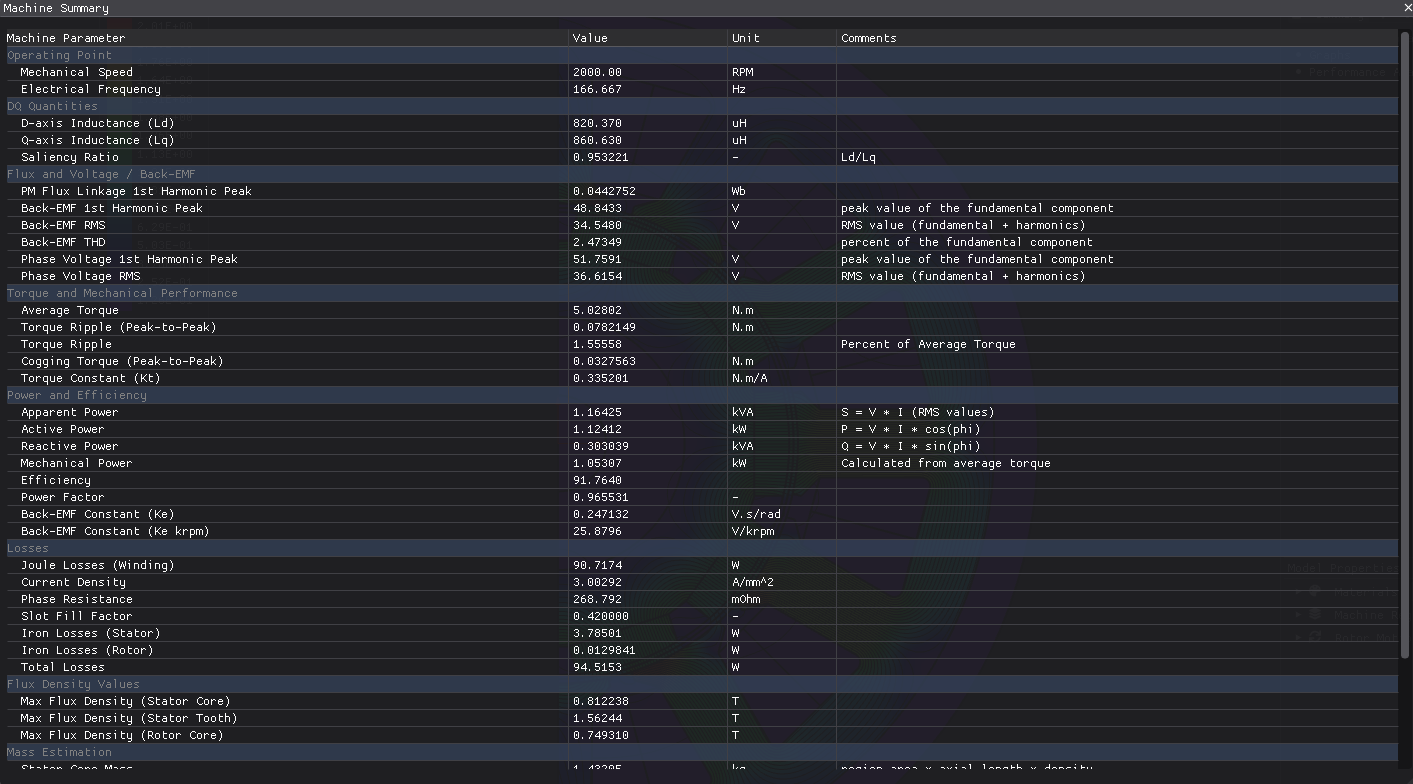Image resolution: width=1413 pixels, height=784 pixels.
Task: Close the Machine Summary window
Action: [x=1406, y=8]
